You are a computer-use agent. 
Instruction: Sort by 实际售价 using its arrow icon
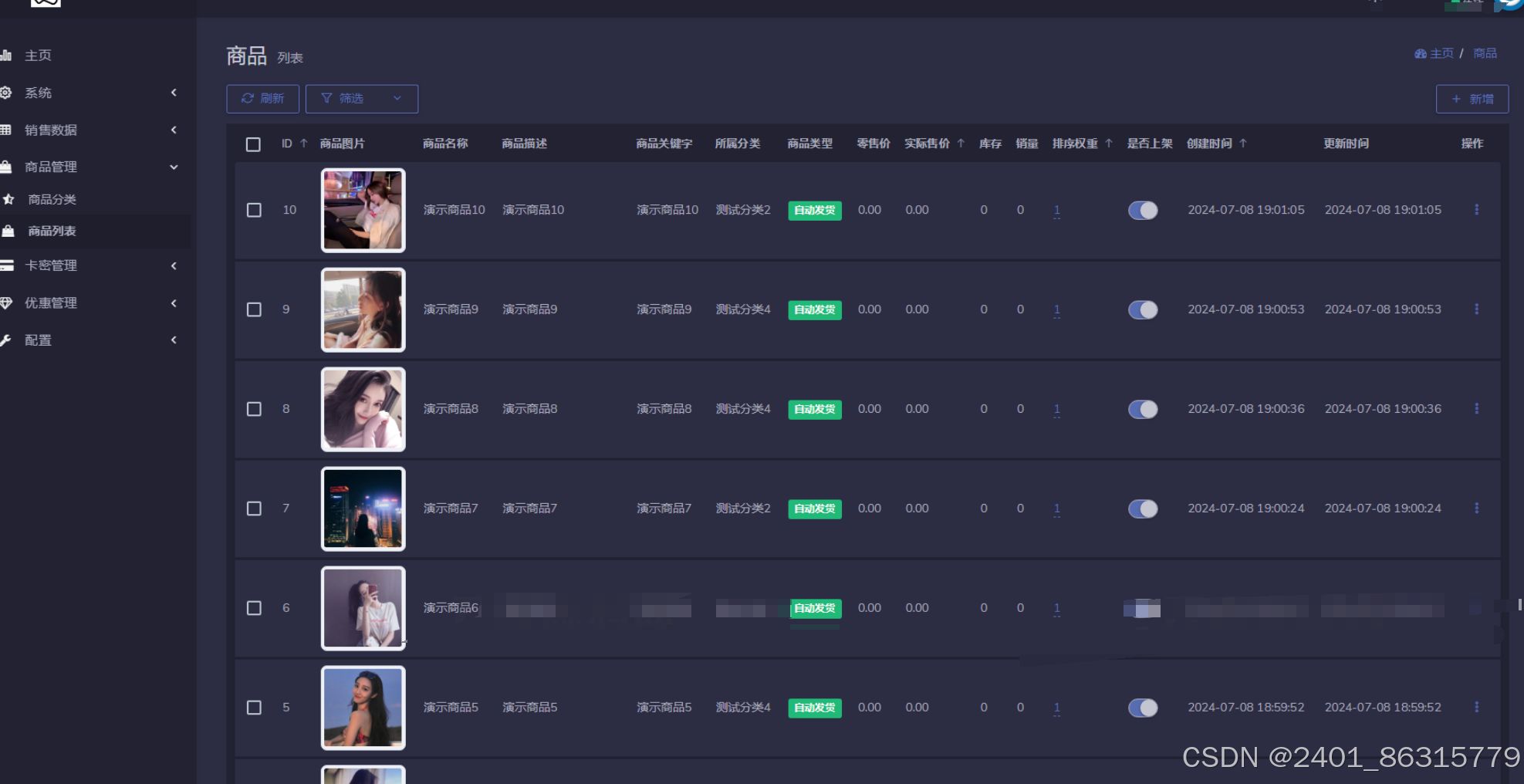[961, 144]
